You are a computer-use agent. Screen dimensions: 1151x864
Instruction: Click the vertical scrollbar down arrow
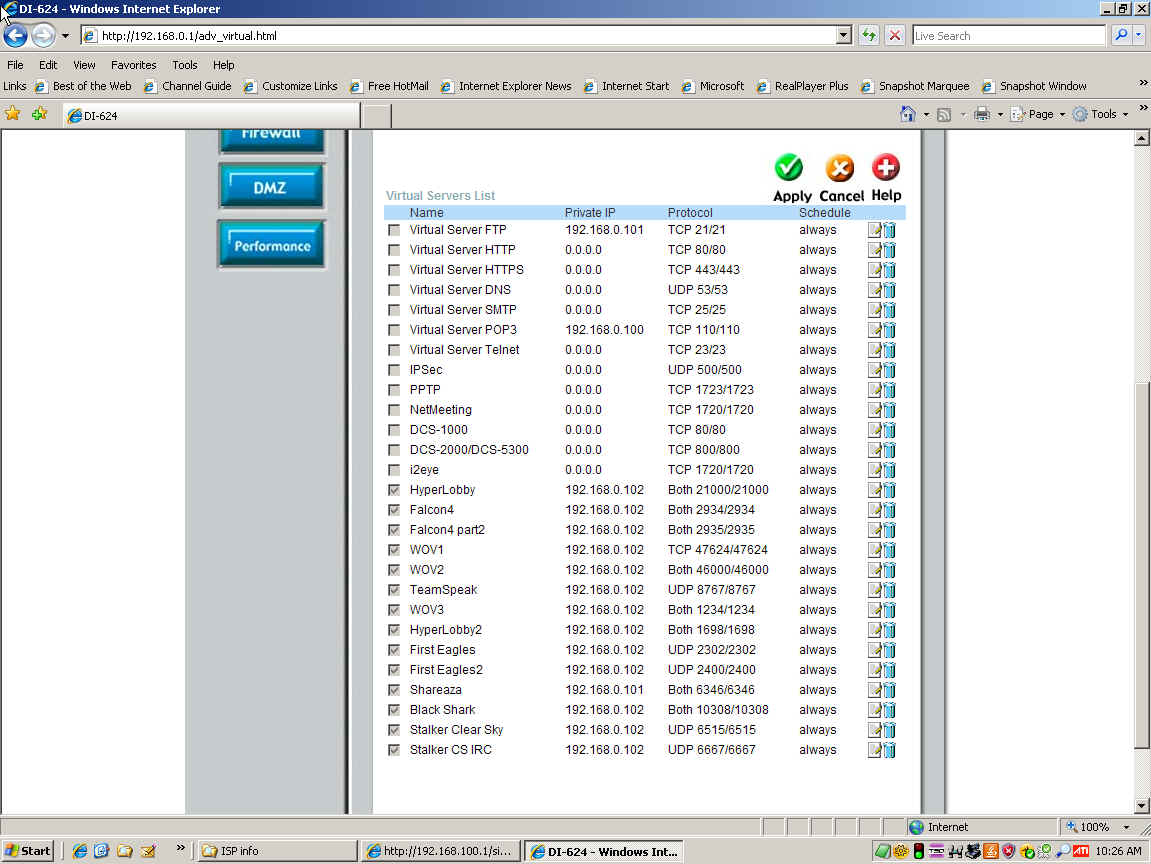point(1141,805)
